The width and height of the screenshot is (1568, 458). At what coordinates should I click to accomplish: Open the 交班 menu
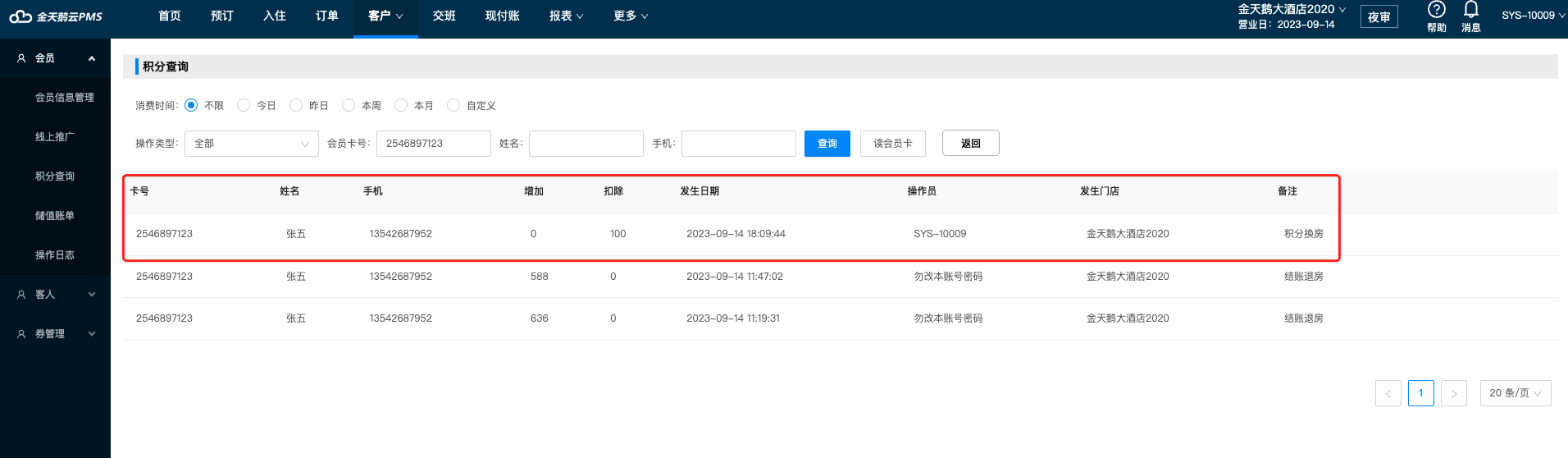(444, 16)
